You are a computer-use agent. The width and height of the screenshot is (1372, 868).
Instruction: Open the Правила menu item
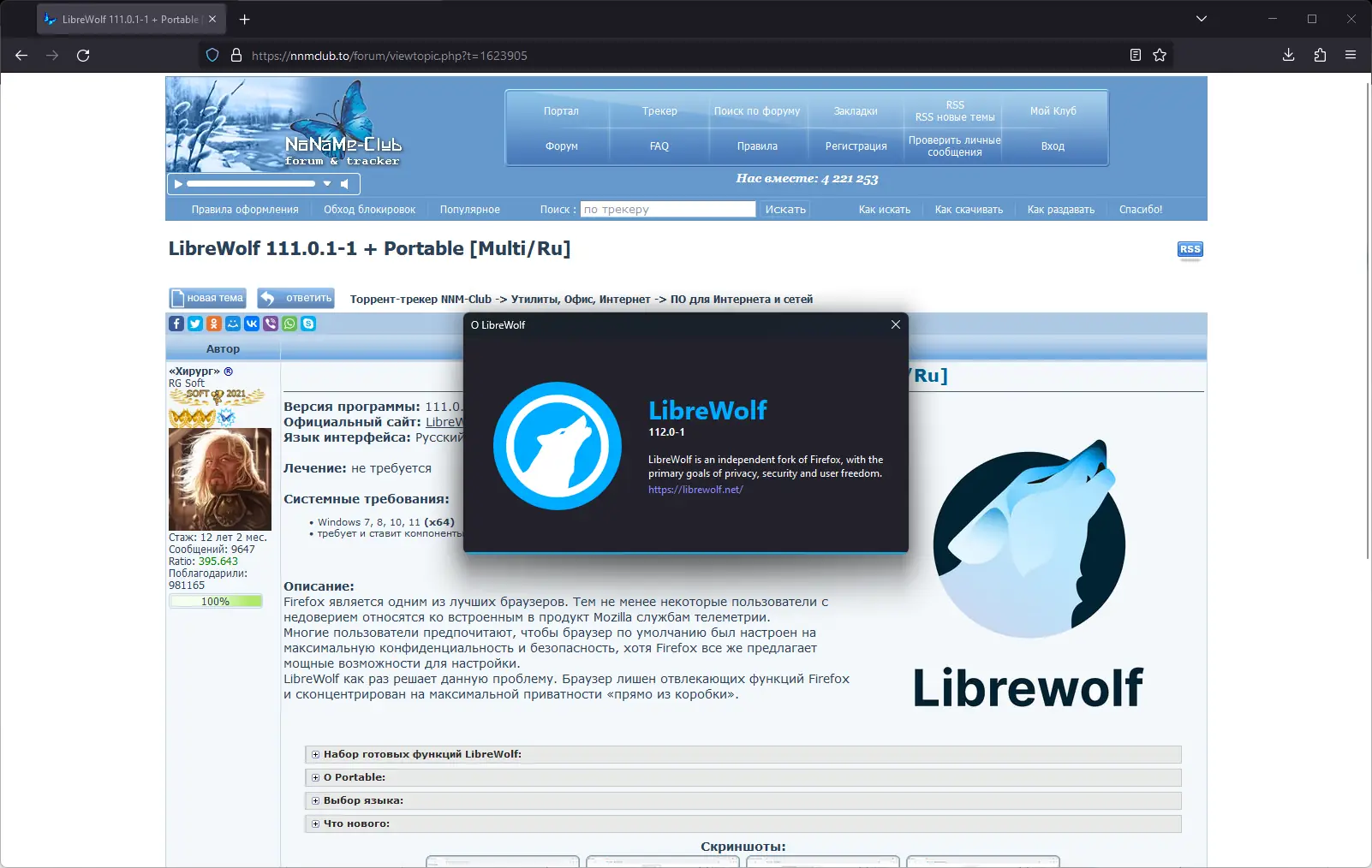(758, 146)
